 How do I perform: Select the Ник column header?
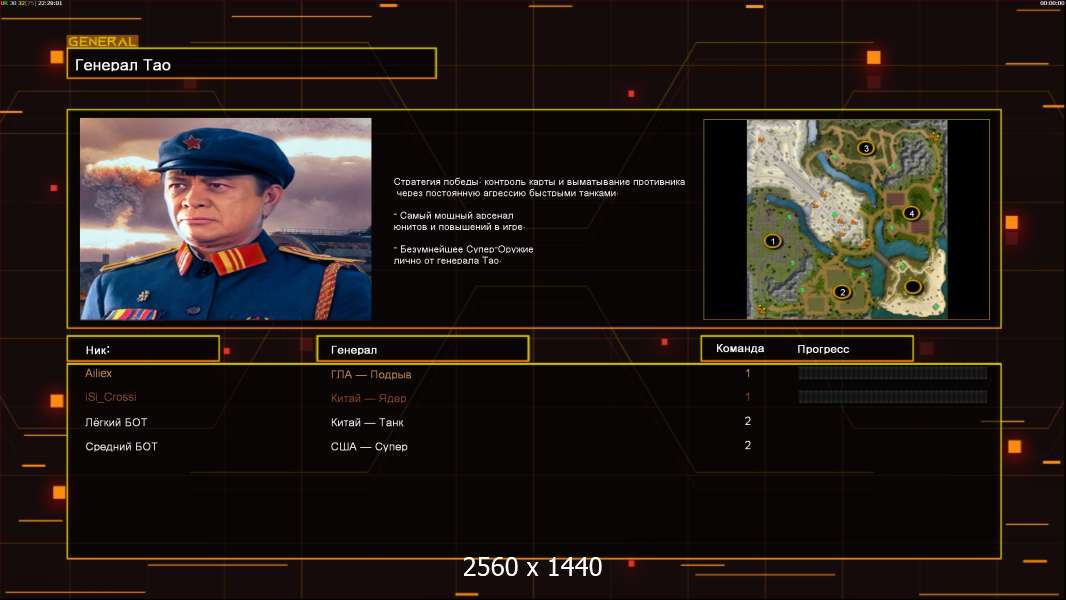143,349
